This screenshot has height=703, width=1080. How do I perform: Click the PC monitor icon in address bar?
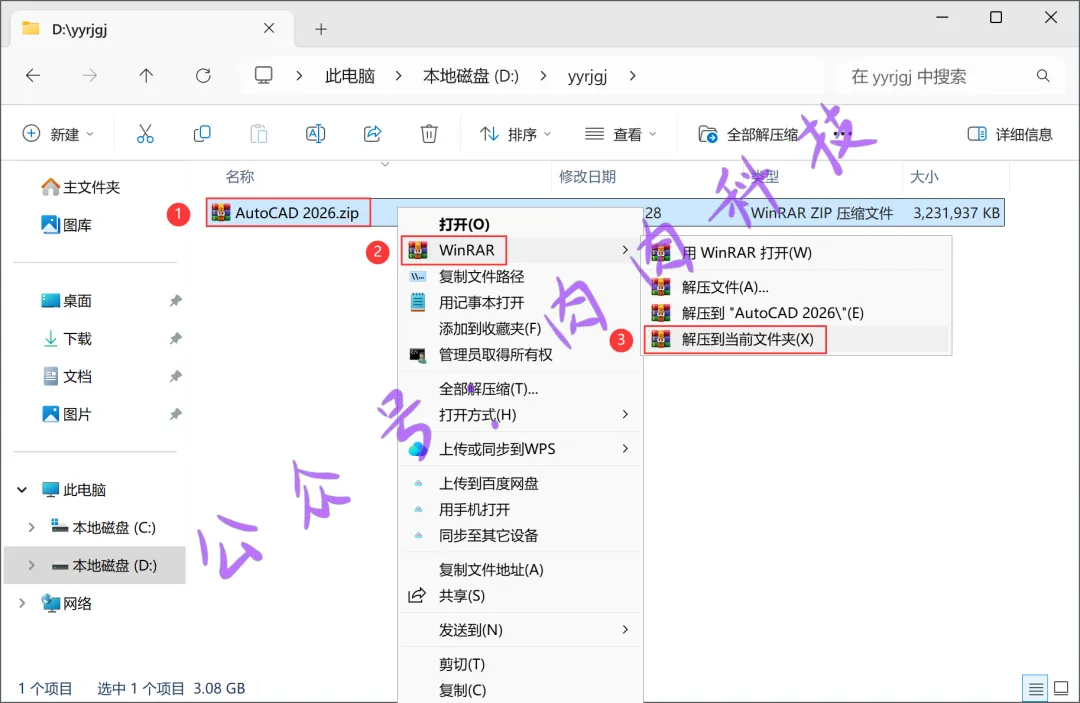pos(264,75)
